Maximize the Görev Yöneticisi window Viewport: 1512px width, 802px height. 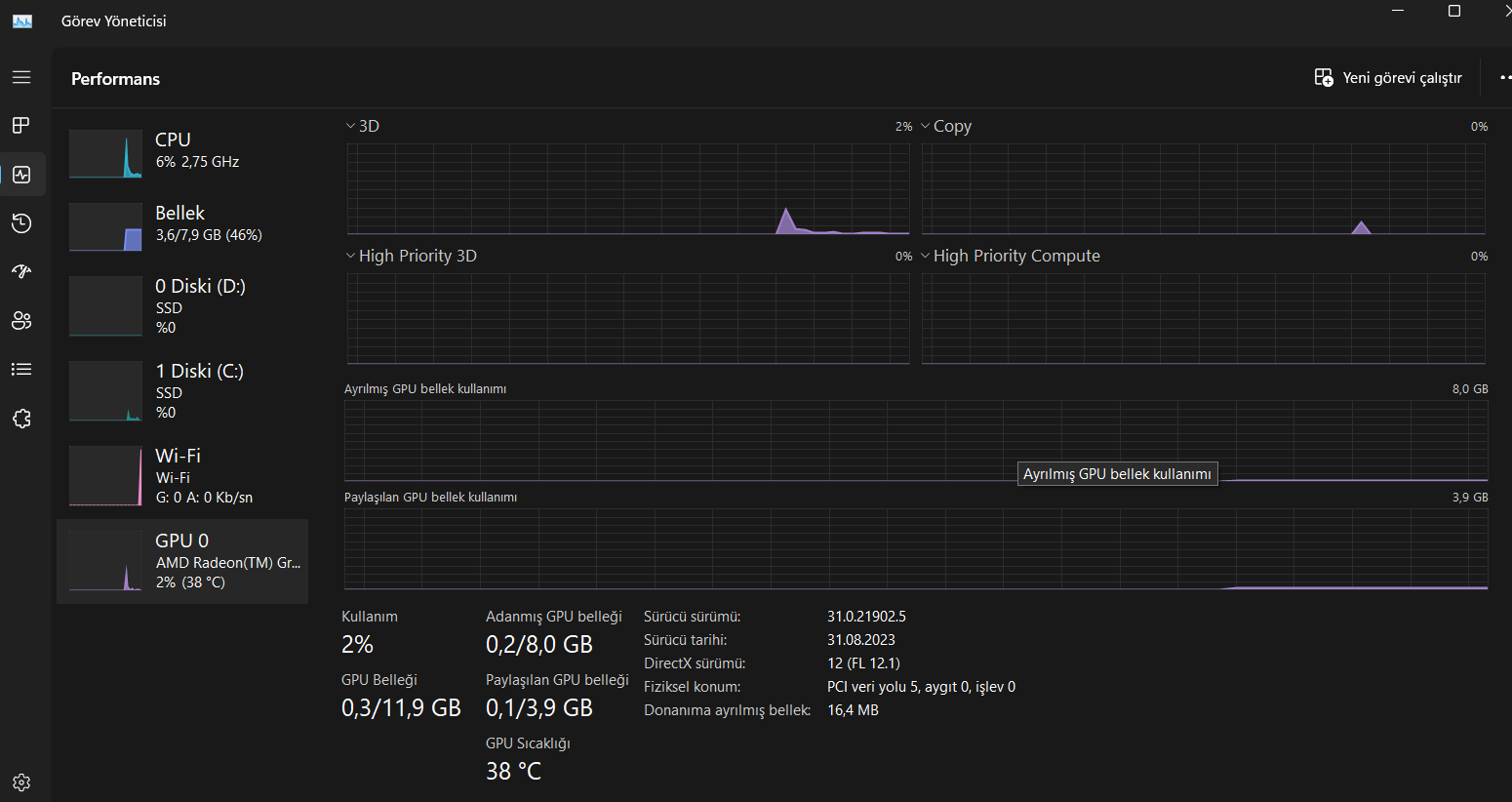[x=1454, y=11]
